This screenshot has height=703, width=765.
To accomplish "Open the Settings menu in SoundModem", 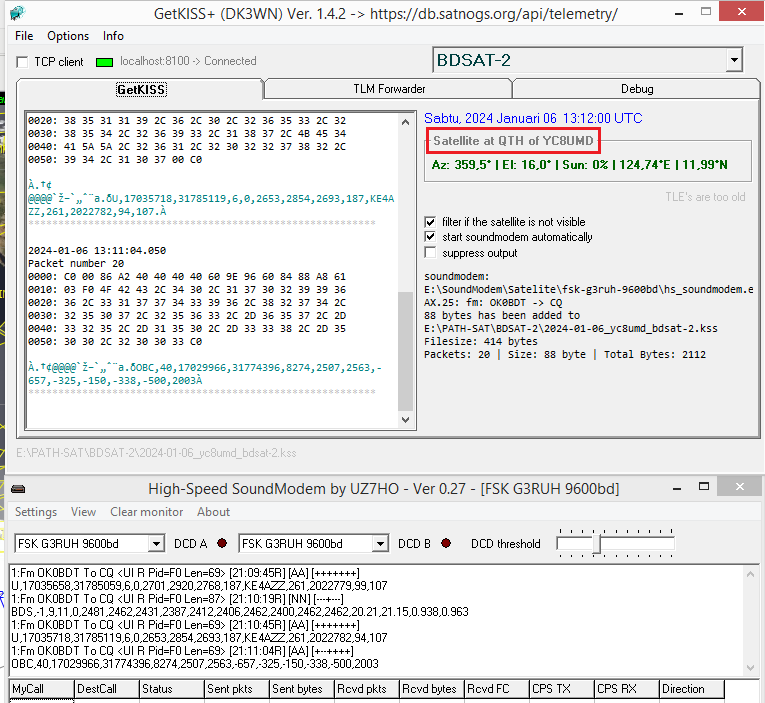I will point(36,512).
